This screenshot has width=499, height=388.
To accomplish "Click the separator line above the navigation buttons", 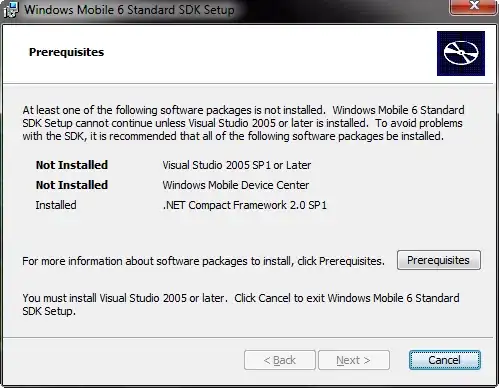I will [248, 337].
